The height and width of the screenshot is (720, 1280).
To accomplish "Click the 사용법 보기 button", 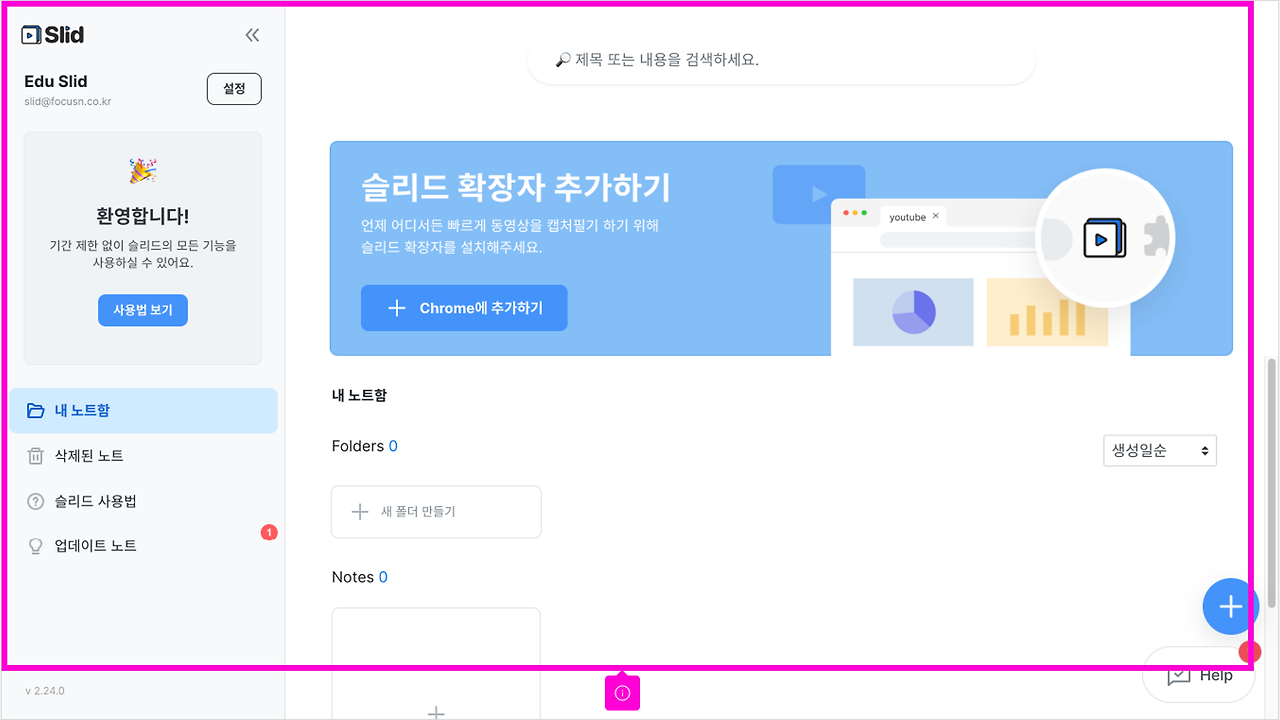I will point(142,310).
